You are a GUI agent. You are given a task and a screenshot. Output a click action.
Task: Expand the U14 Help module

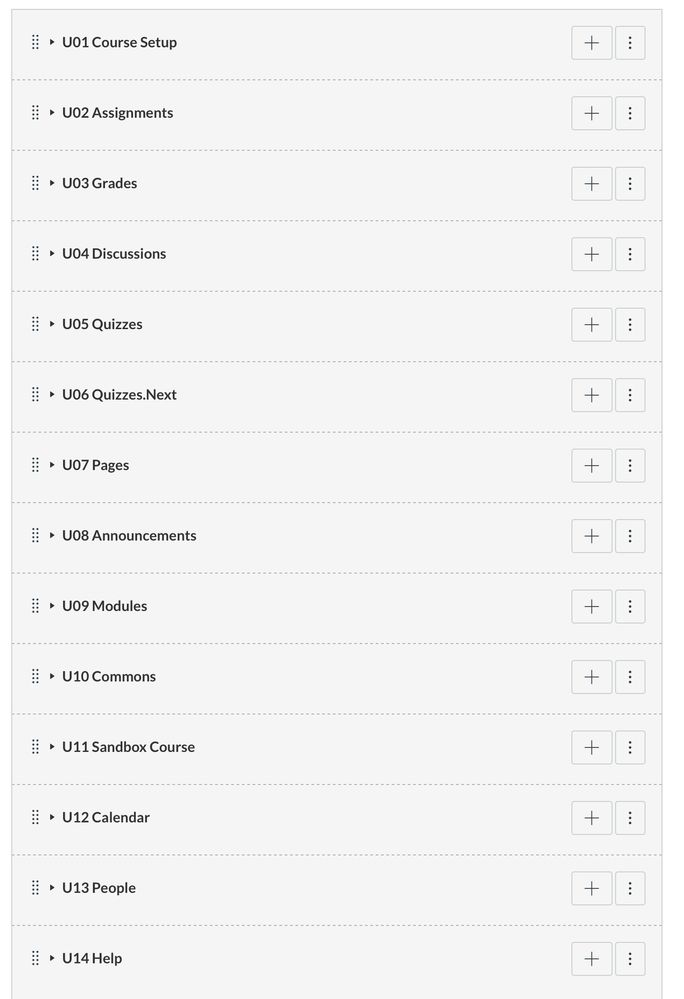coord(52,958)
